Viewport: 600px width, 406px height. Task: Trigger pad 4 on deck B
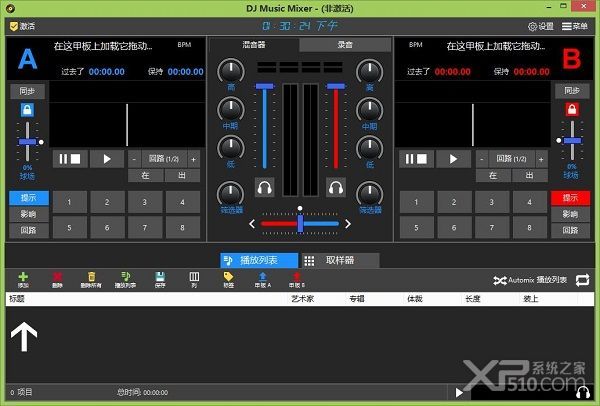pos(530,202)
